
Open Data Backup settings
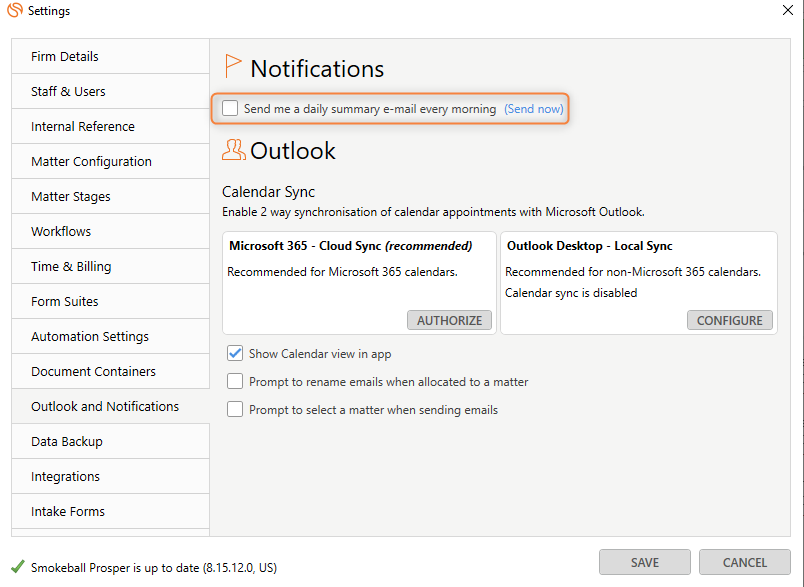[x=110, y=441]
